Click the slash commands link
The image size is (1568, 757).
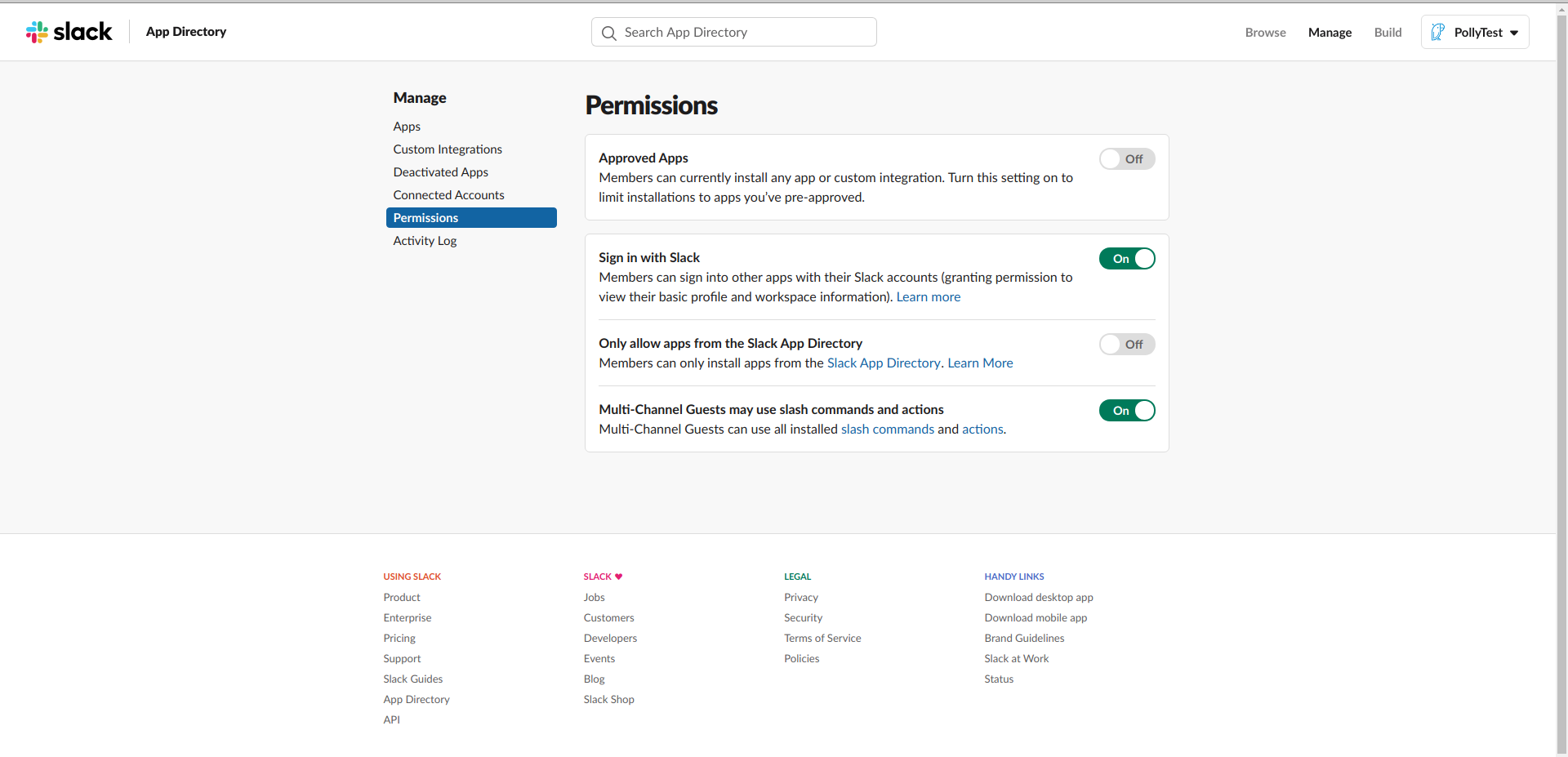coord(887,429)
